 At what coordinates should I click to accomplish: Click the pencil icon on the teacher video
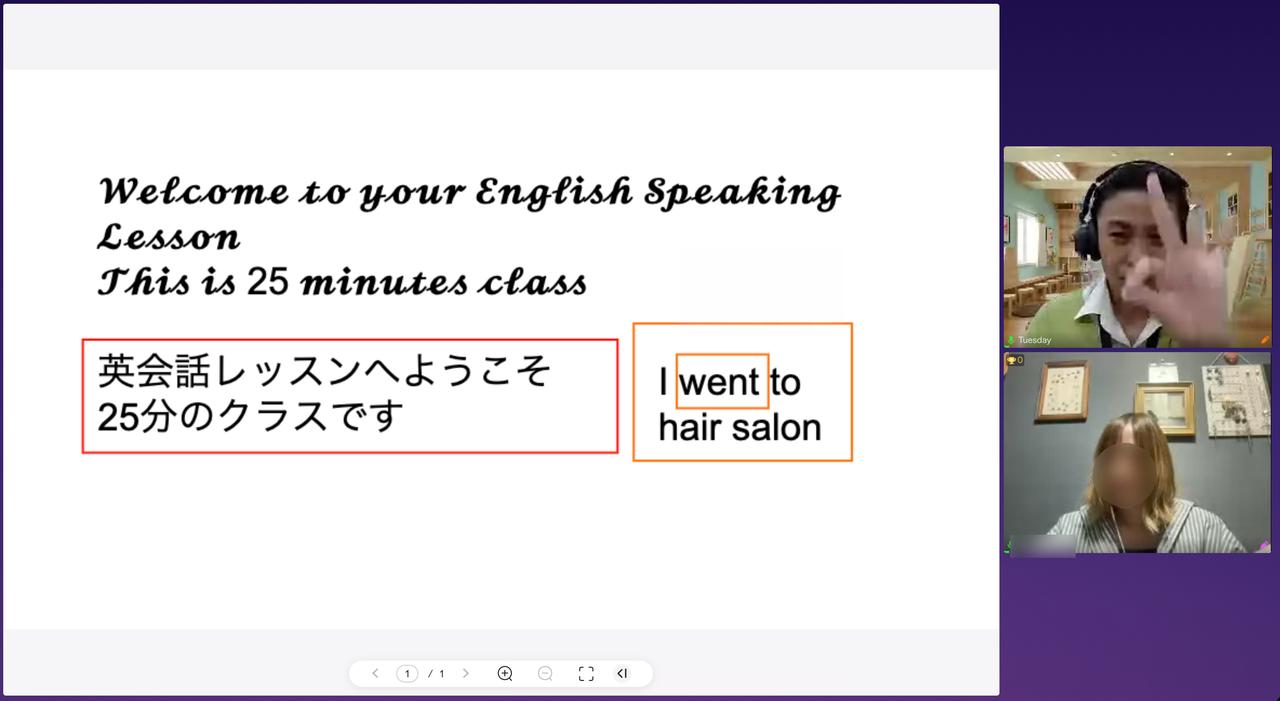click(x=1265, y=340)
